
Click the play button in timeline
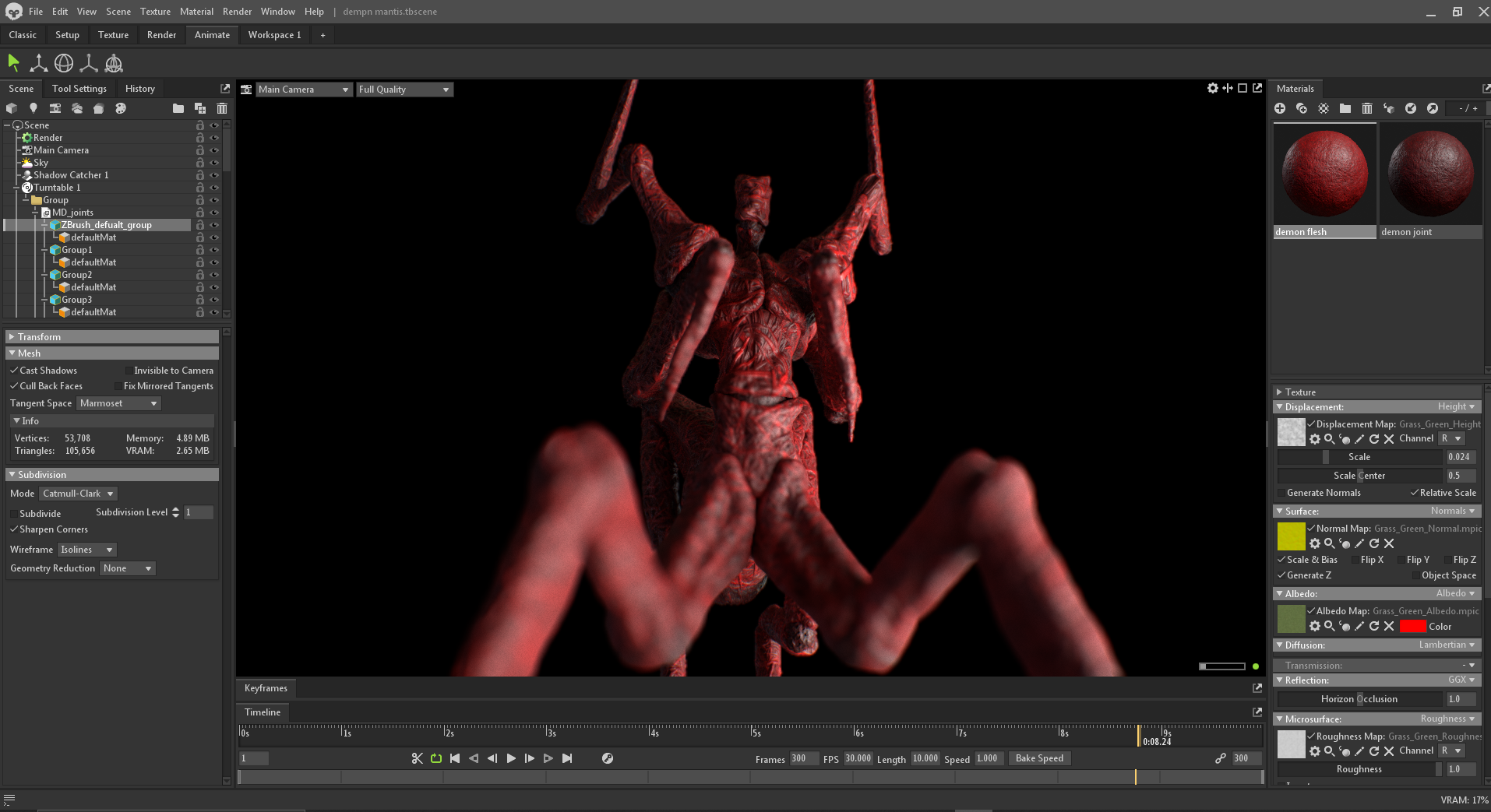click(x=511, y=758)
